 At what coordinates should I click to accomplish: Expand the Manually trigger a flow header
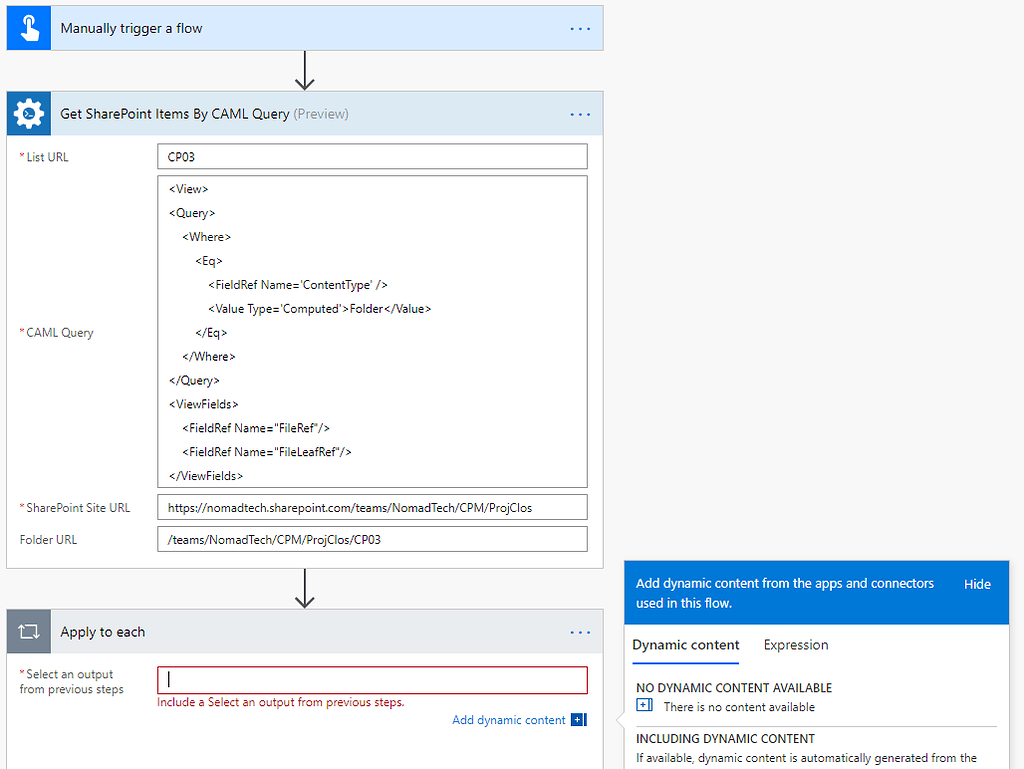[305, 28]
